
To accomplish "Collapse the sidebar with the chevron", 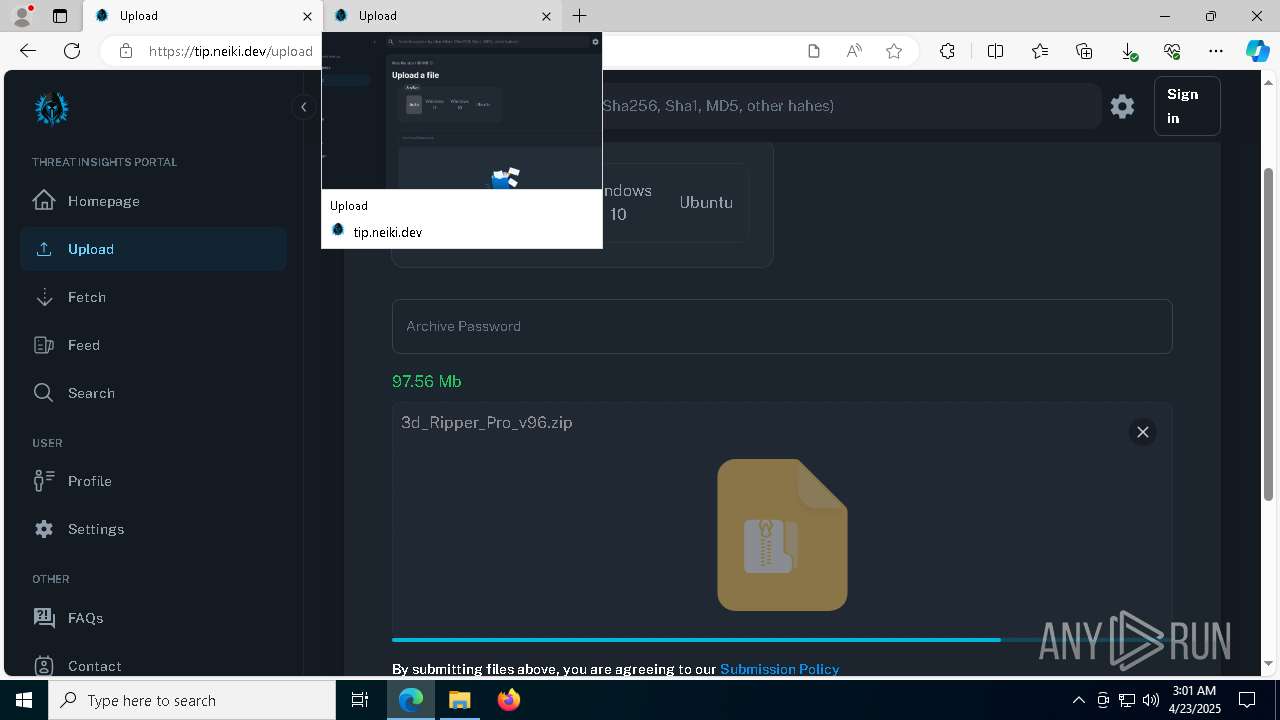I will 303,107.
